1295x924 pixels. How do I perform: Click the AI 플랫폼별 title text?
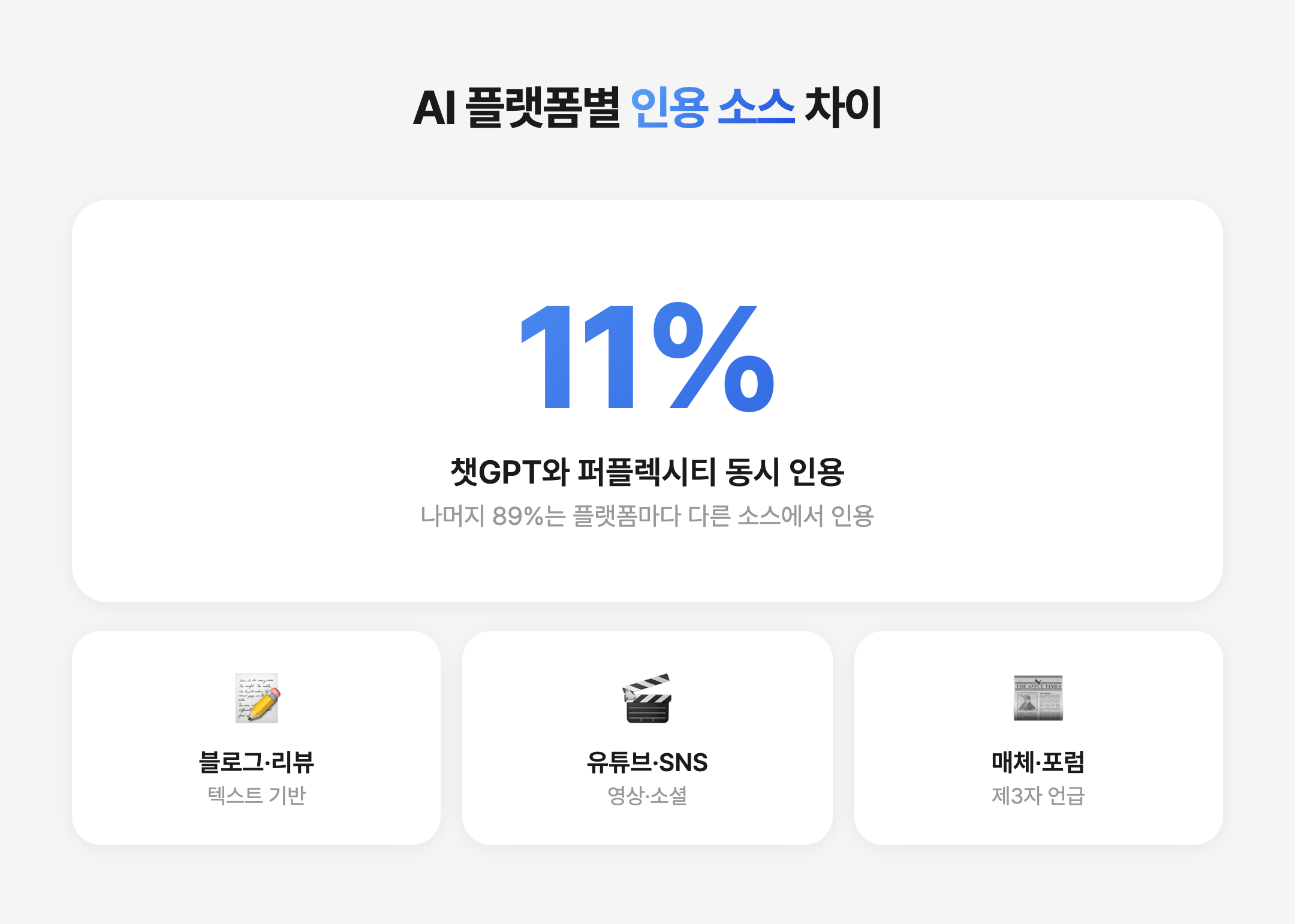516,107
